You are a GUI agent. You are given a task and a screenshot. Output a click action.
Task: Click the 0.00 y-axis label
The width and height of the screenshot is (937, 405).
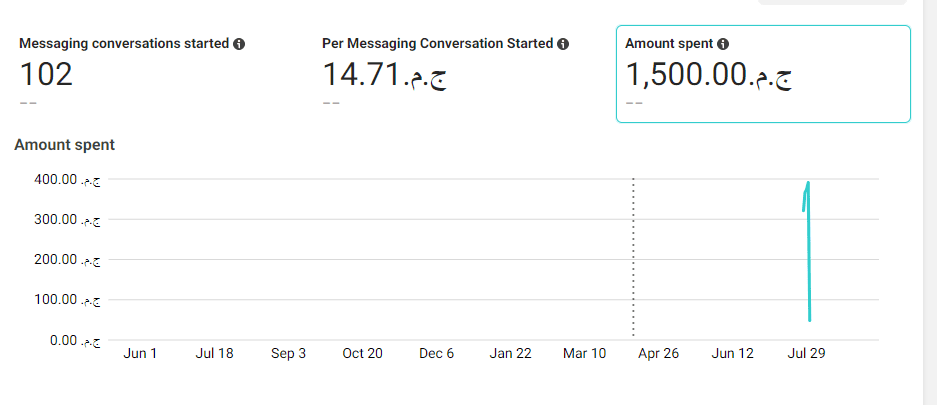click(75, 340)
